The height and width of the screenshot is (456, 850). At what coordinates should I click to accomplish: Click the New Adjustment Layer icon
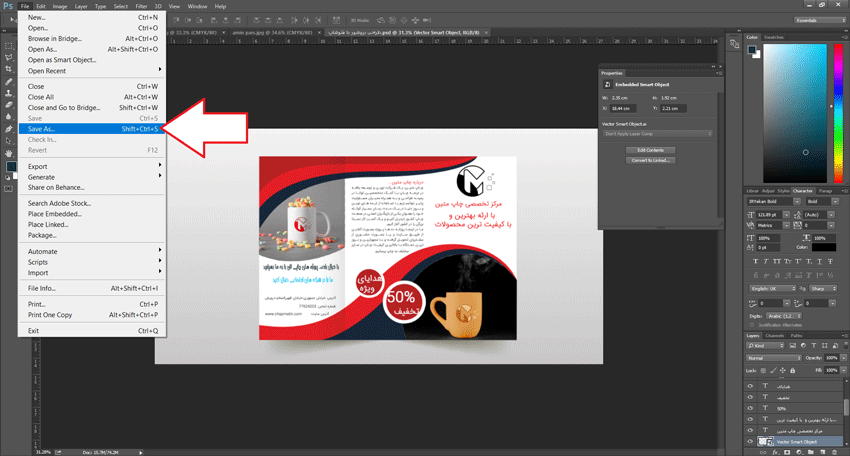[799, 452]
